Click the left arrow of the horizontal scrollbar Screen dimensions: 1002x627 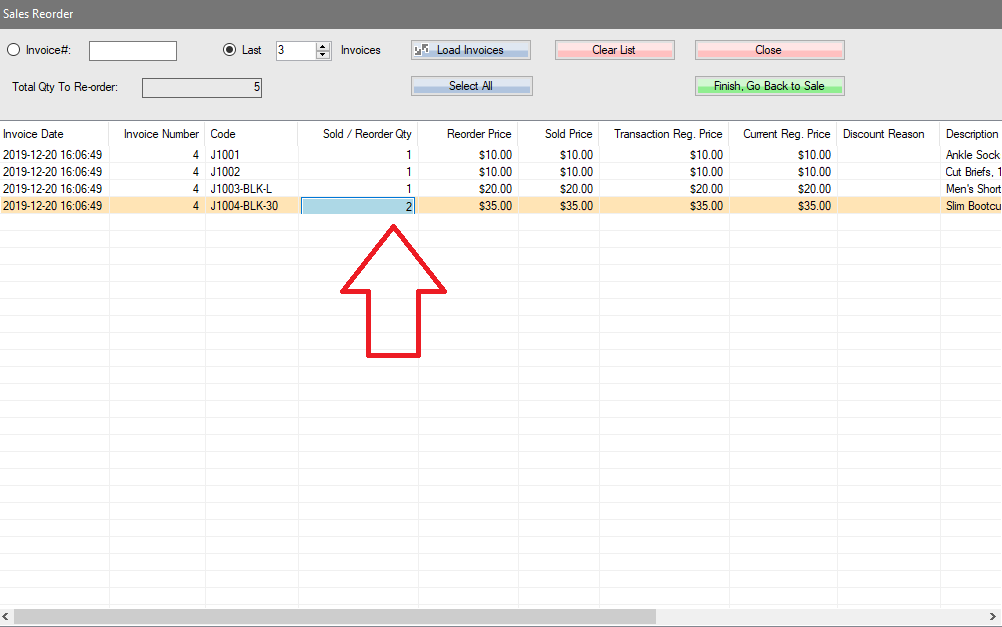click(6, 617)
